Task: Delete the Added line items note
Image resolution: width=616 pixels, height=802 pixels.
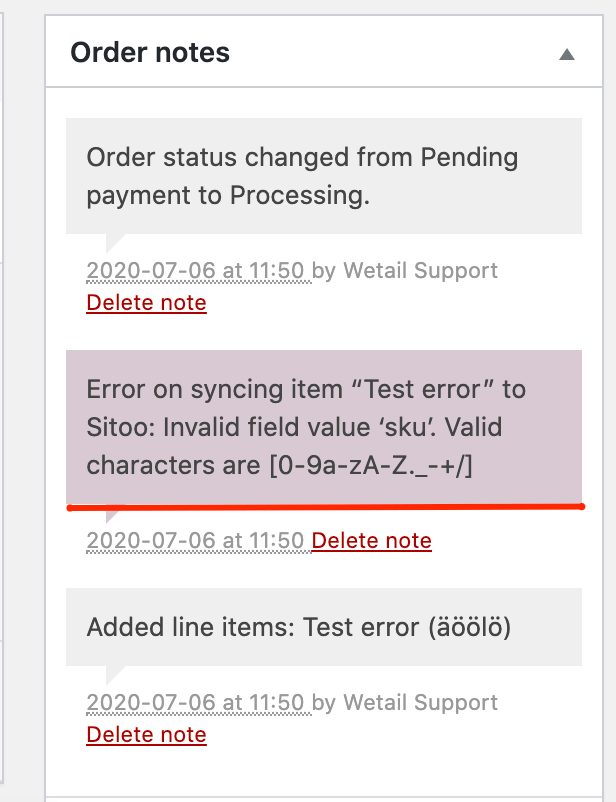Action: point(146,735)
